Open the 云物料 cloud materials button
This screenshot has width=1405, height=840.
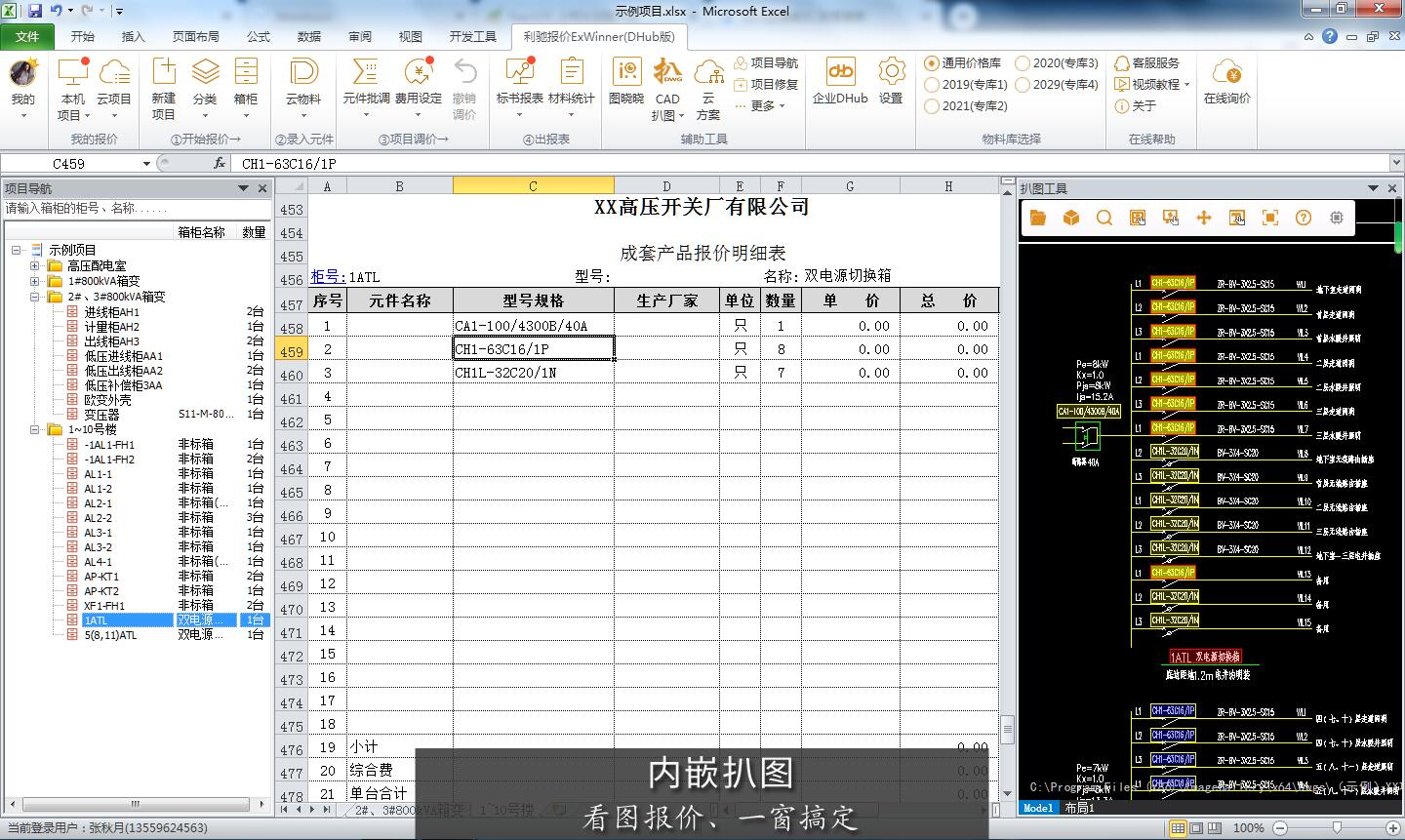tap(303, 88)
